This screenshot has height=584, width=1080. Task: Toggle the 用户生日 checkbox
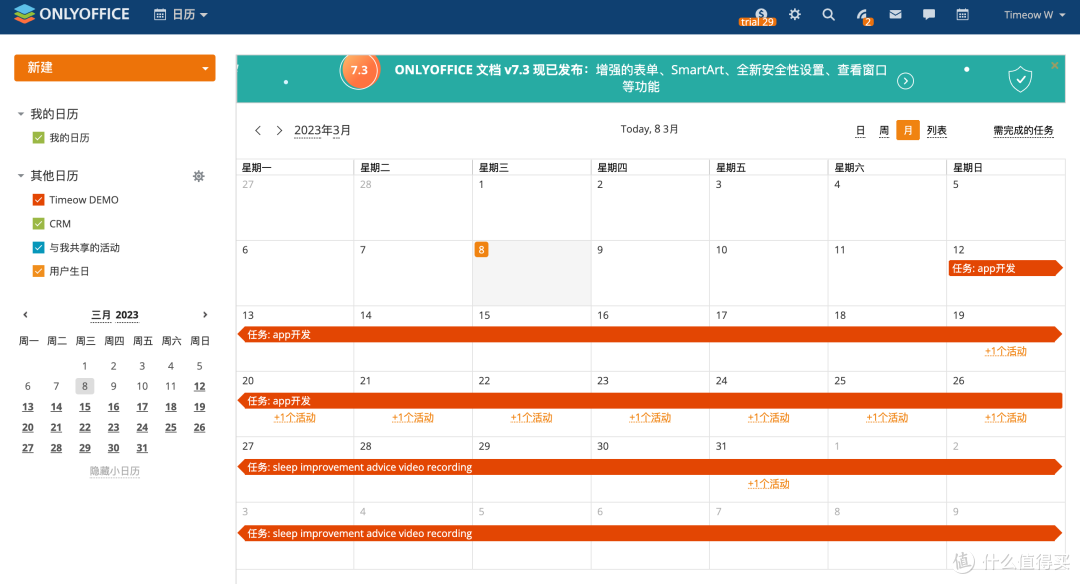[39, 271]
